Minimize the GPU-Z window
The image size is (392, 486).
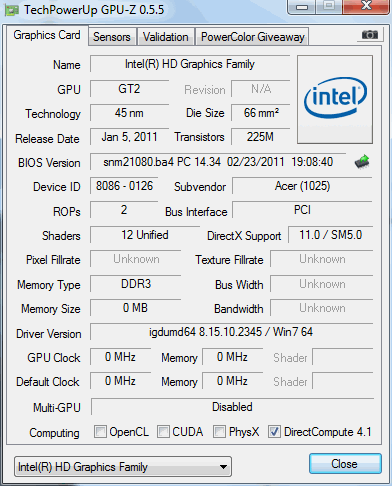(302, 7)
